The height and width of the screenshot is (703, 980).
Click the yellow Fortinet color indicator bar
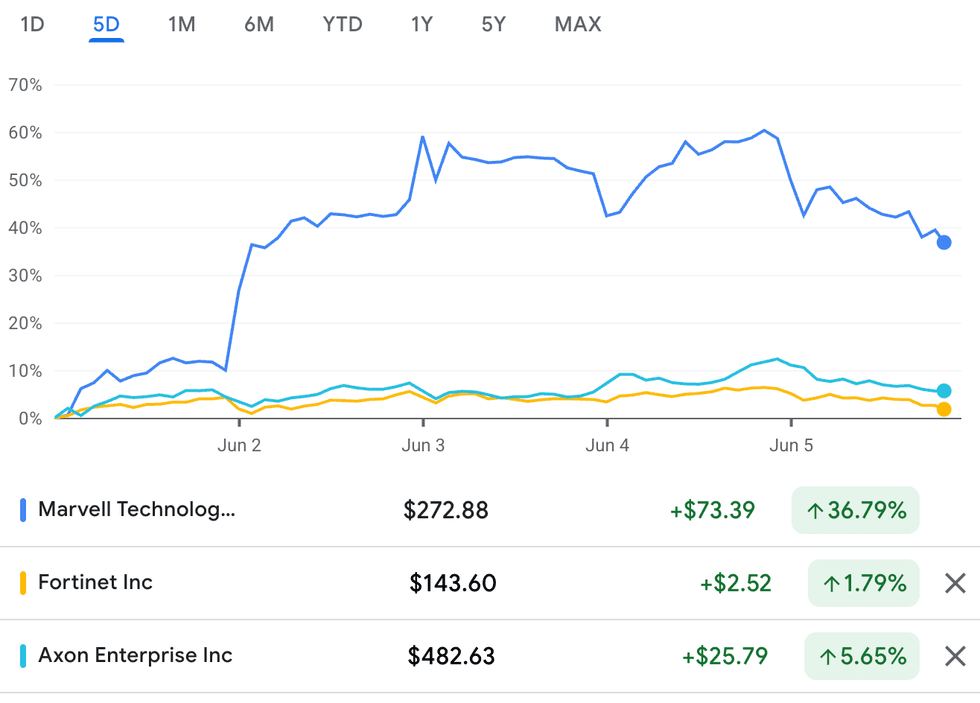point(23,583)
